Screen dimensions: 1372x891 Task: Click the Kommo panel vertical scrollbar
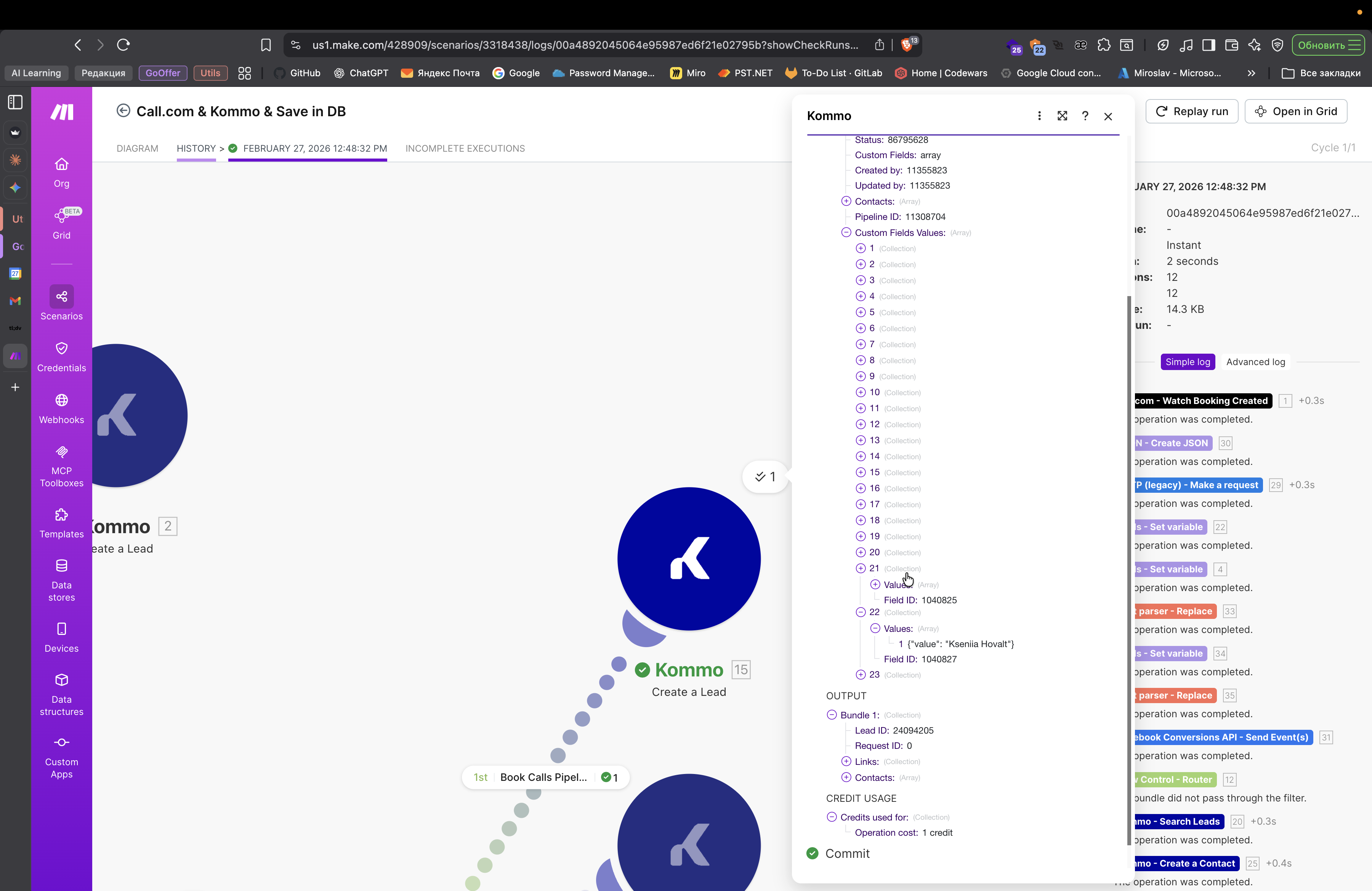point(1129,570)
